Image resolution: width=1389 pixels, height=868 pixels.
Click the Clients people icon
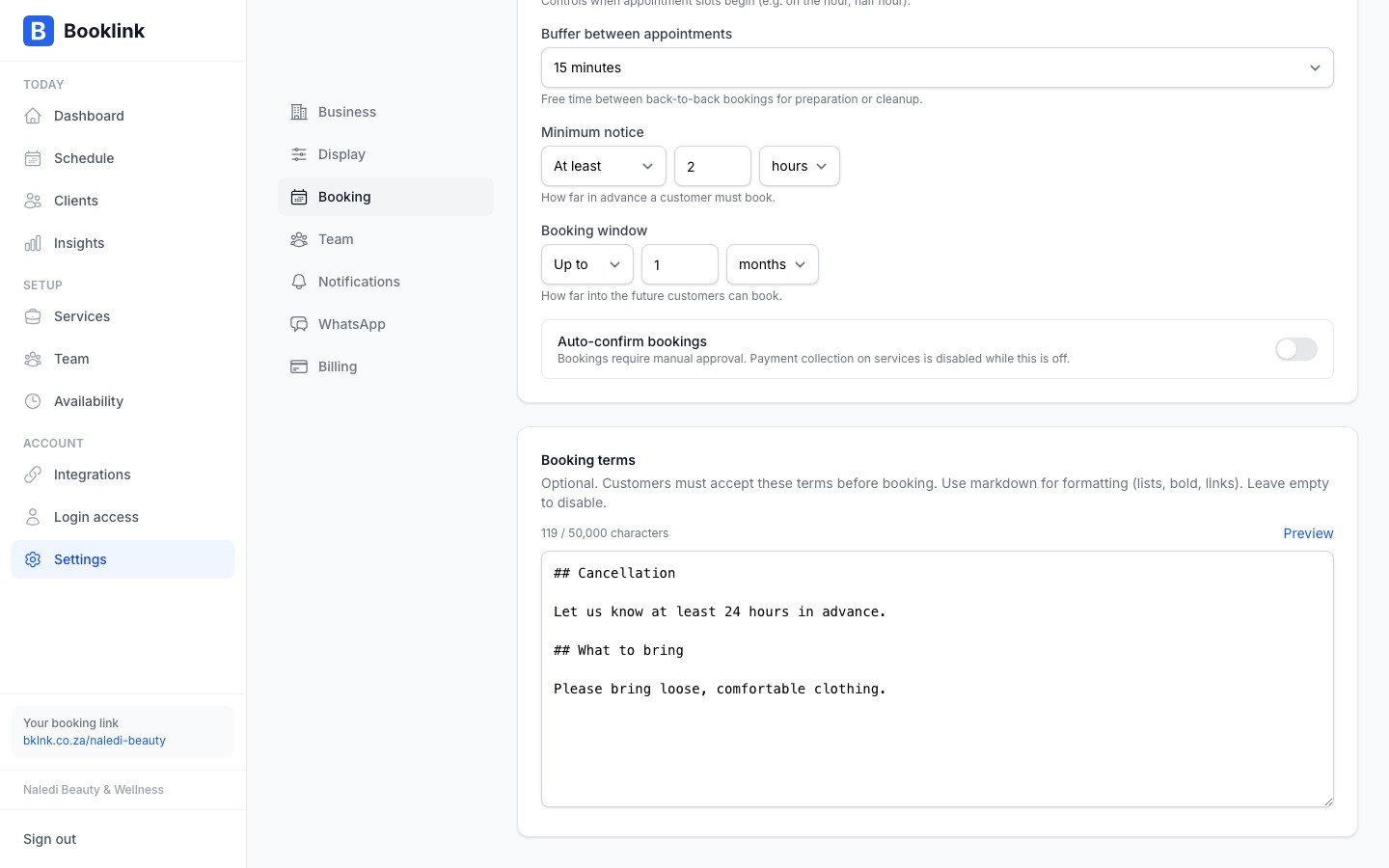pos(33,201)
